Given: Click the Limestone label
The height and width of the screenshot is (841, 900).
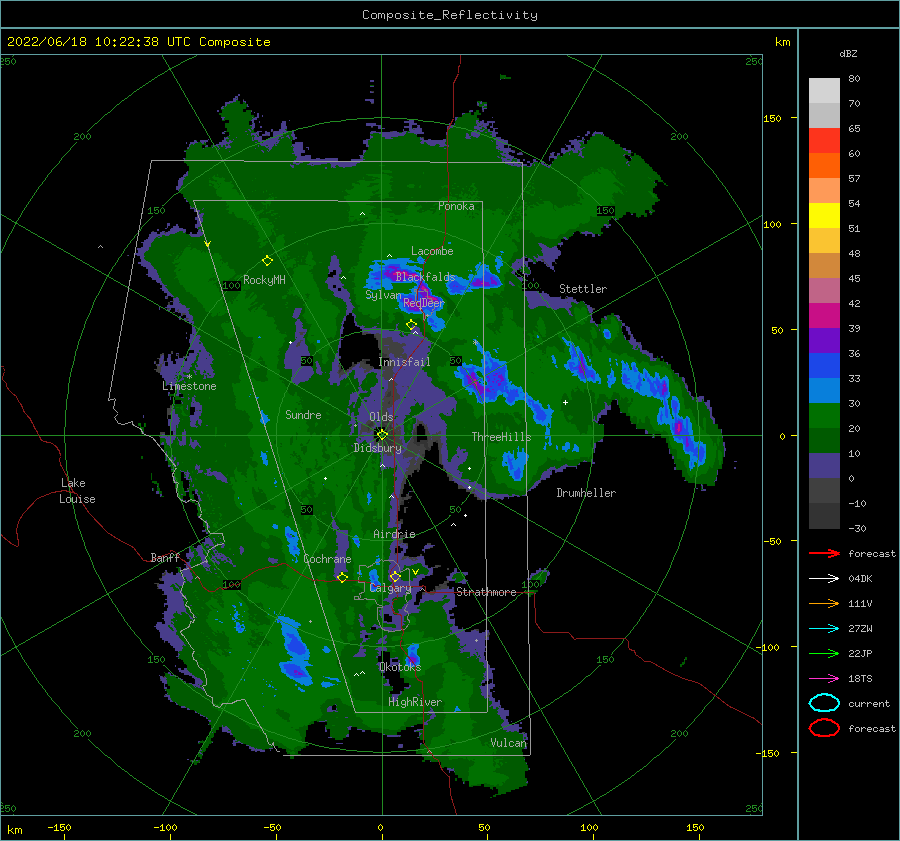Looking at the screenshot, I should (x=189, y=386).
